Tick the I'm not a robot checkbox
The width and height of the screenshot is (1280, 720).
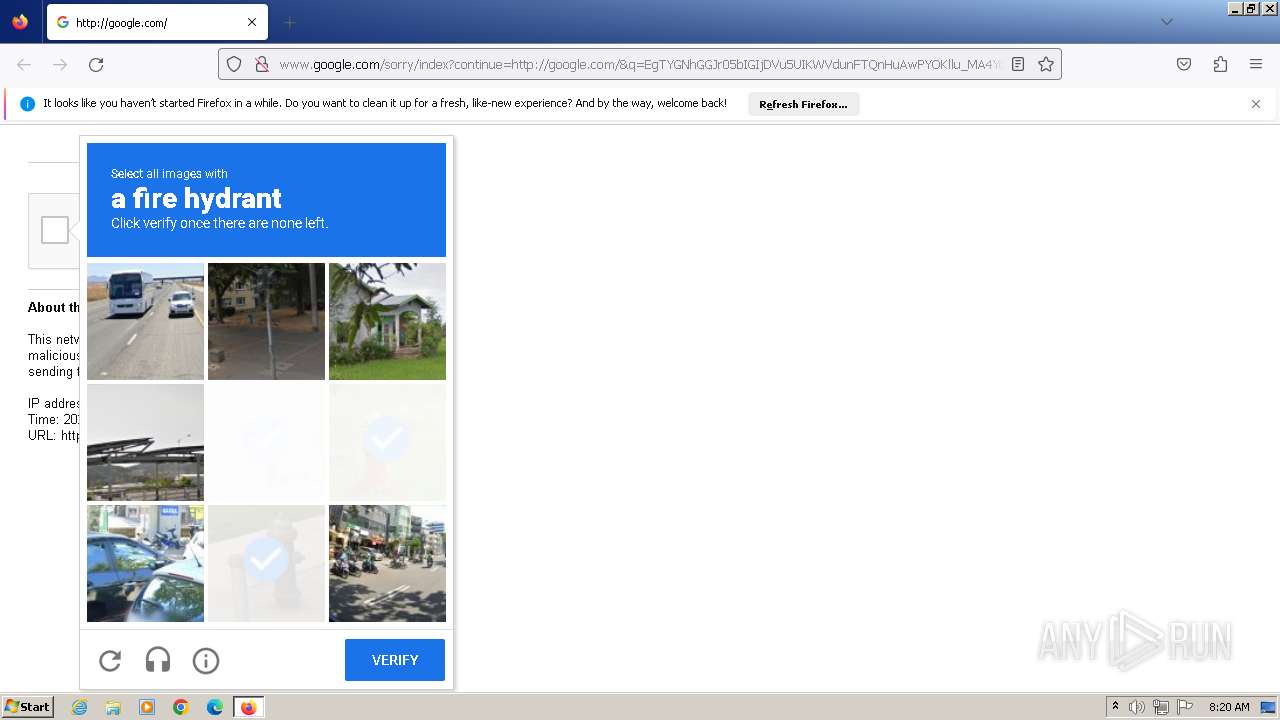coord(55,230)
